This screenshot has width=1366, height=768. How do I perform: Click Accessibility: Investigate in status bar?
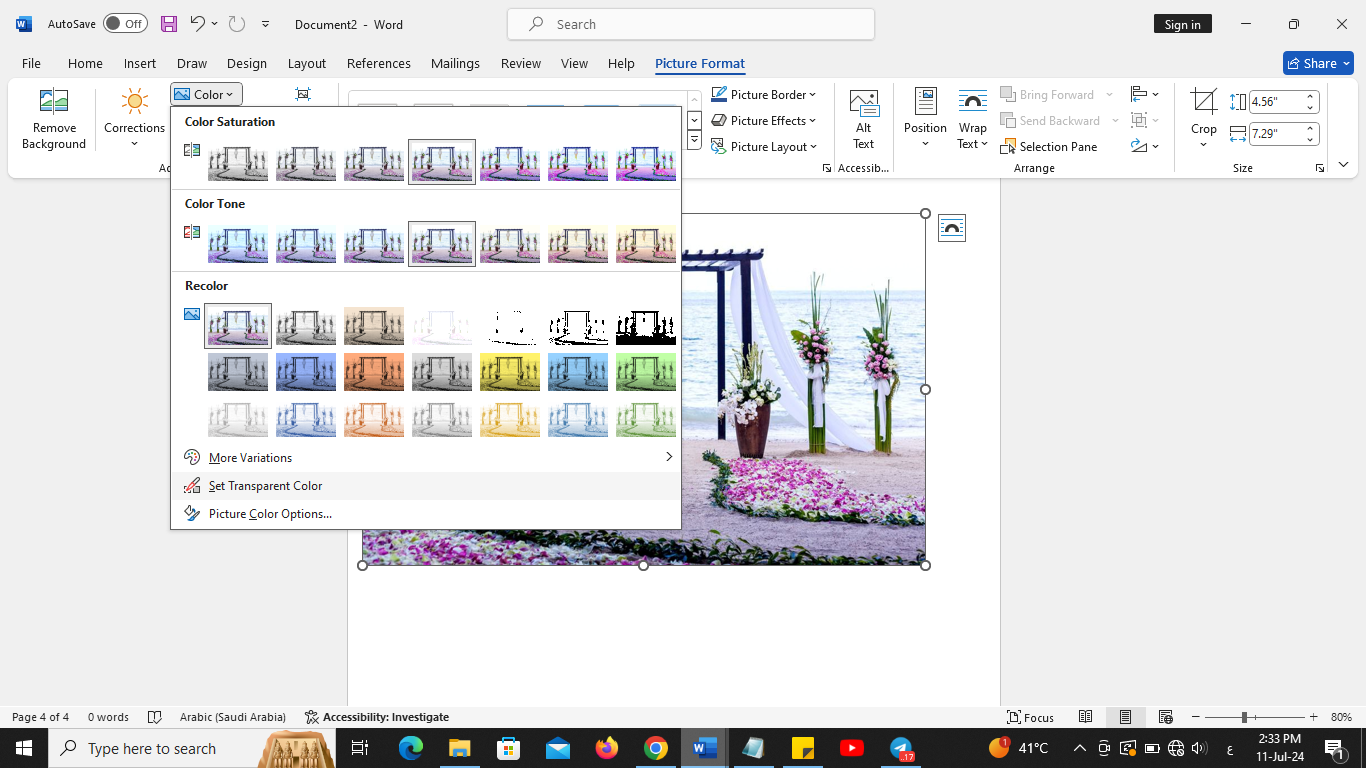point(377,717)
